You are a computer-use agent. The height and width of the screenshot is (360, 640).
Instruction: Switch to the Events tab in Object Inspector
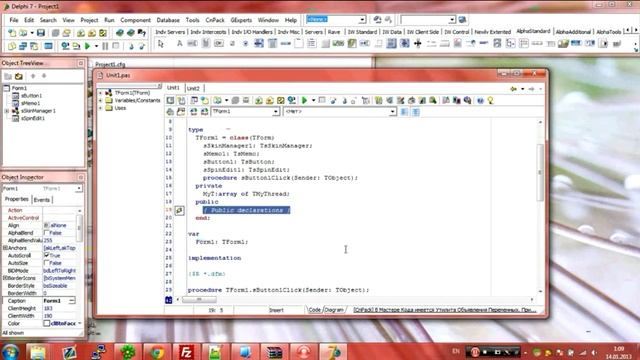[42, 200]
